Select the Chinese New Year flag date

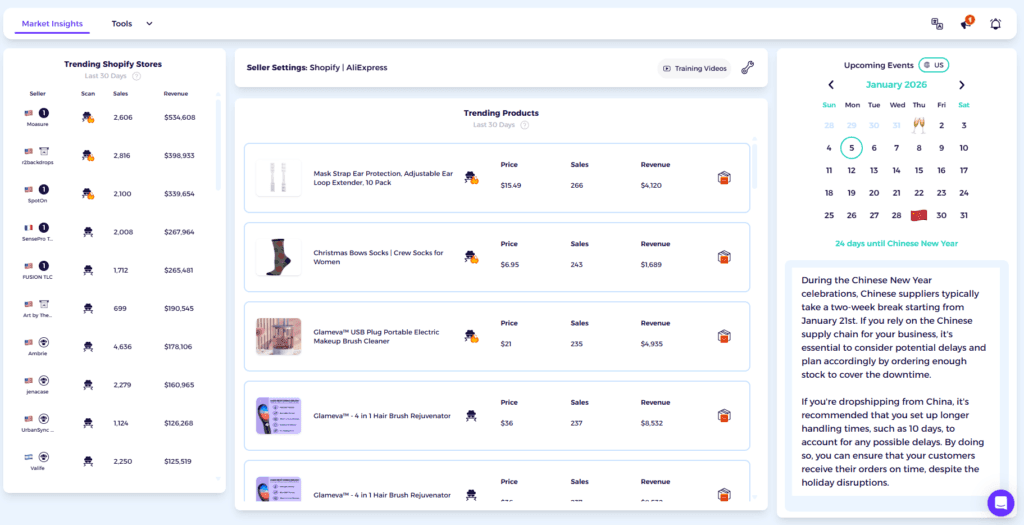(919, 215)
